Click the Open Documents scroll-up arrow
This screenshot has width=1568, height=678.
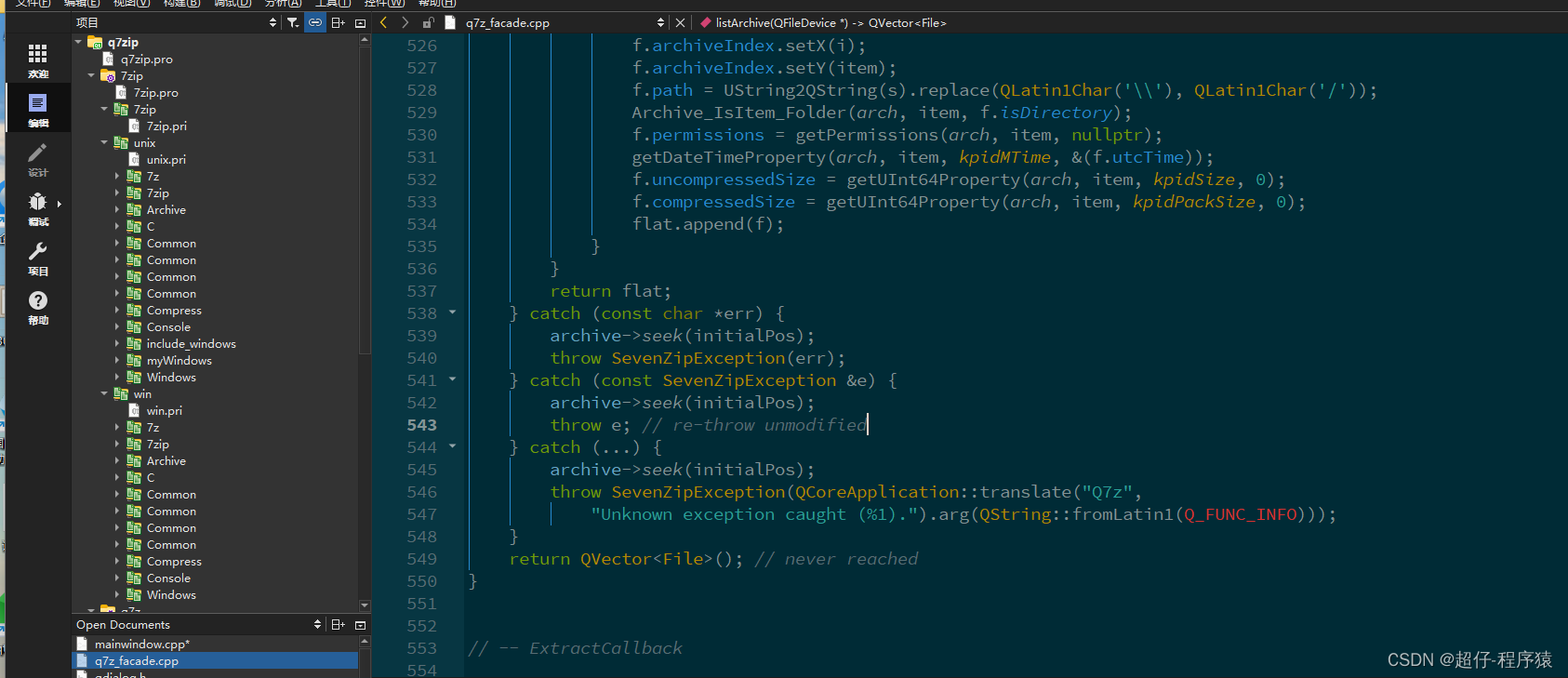coord(365,642)
